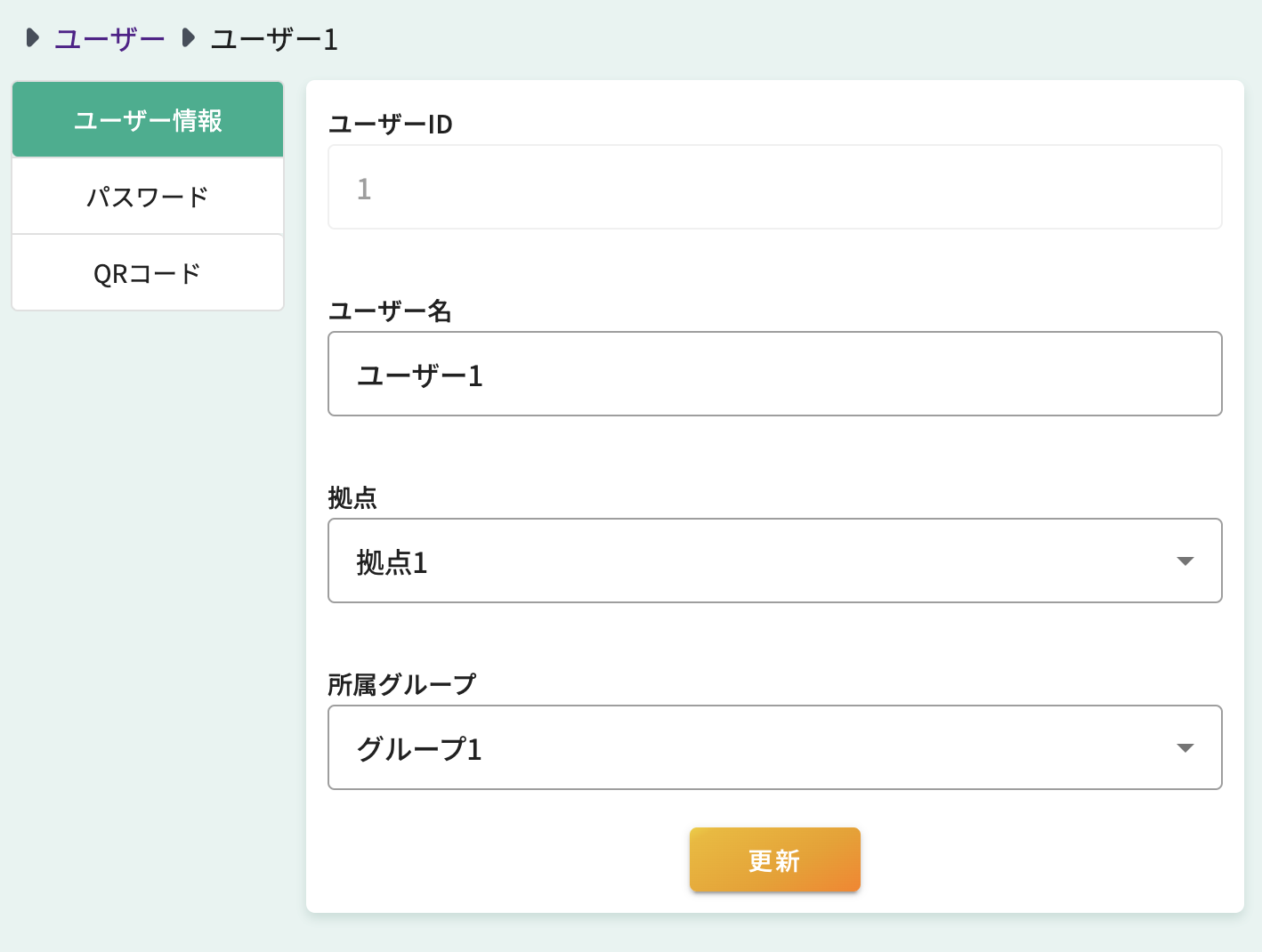Click the 所属グループ label

pyautogui.click(x=402, y=684)
